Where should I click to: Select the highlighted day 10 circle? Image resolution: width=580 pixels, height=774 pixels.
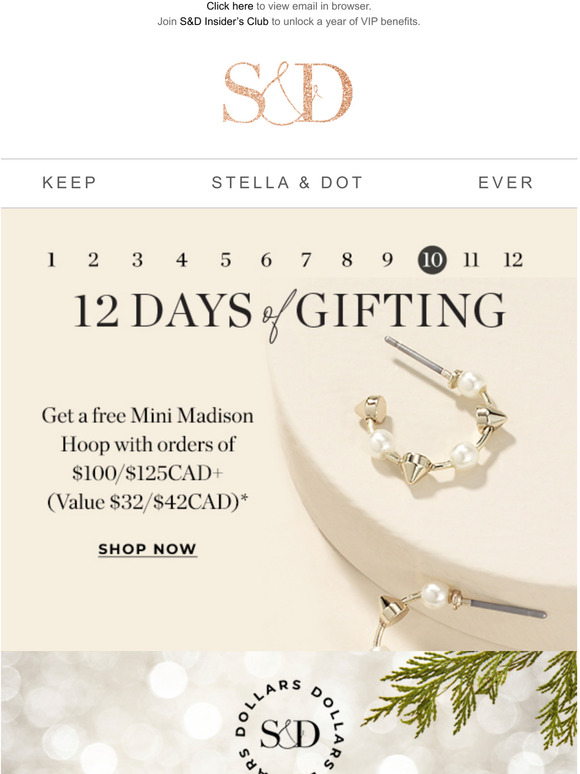click(432, 260)
